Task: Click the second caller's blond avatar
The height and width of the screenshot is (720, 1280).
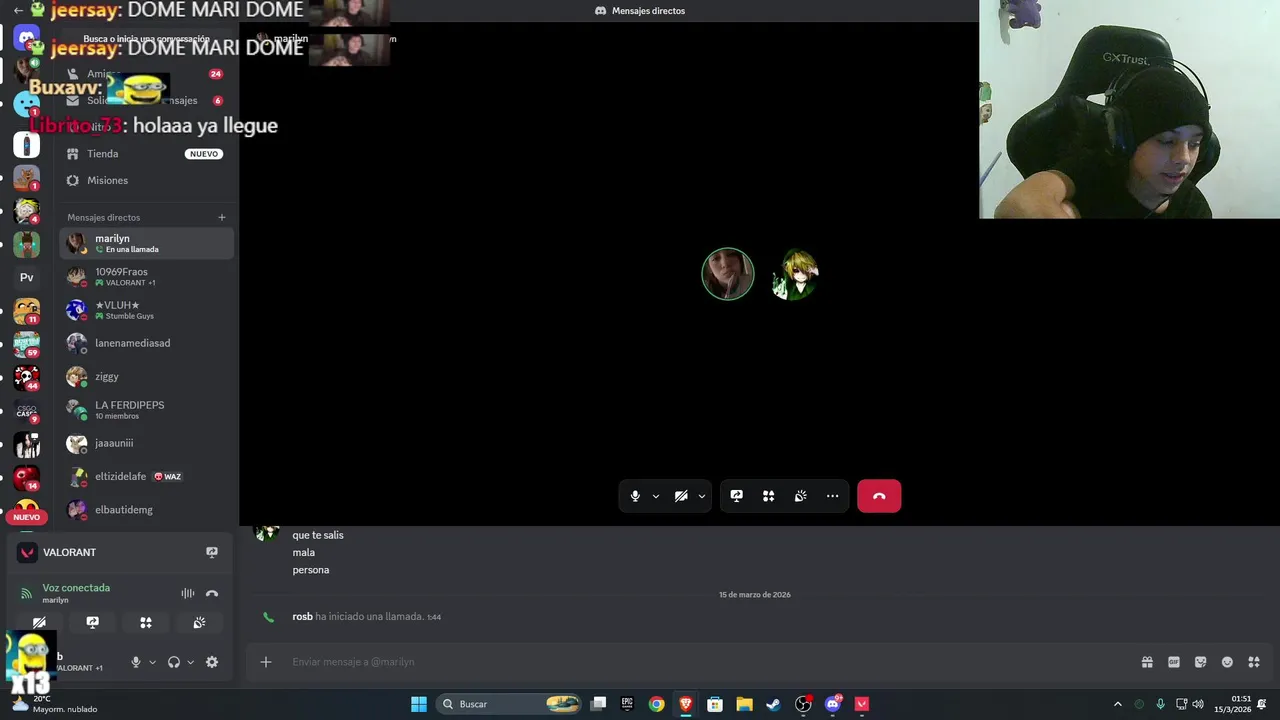Action: (796, 274)
